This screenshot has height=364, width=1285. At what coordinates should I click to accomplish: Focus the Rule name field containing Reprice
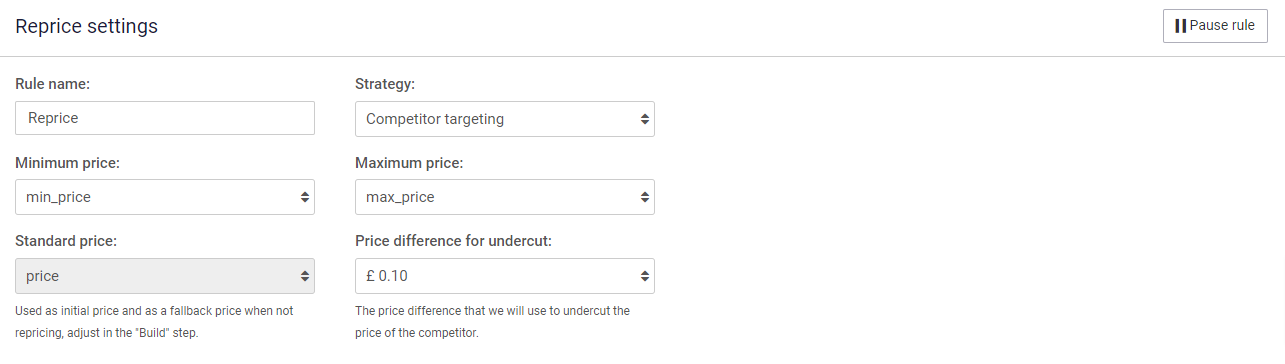coord(165,118)
